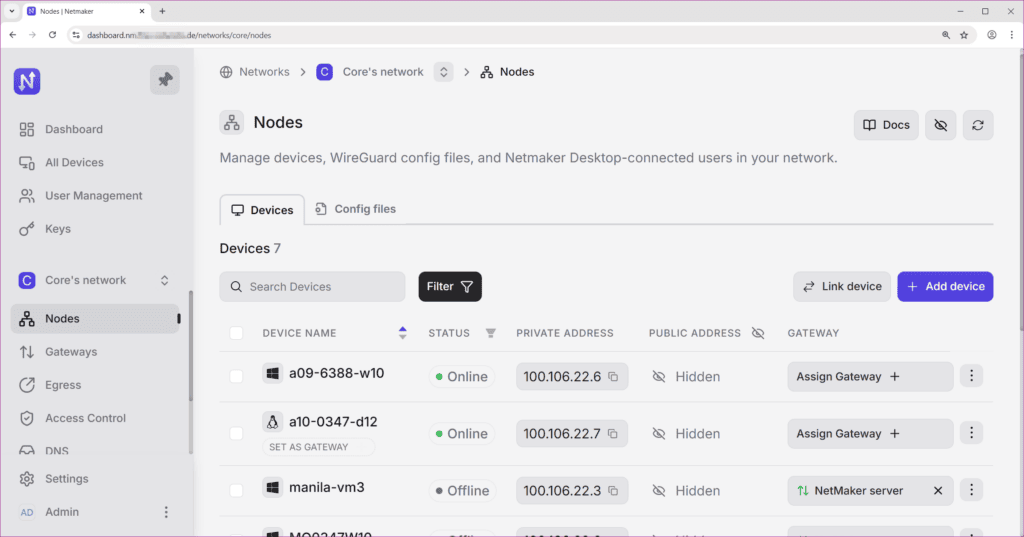Focus the Search Devices field

(312, 287)
